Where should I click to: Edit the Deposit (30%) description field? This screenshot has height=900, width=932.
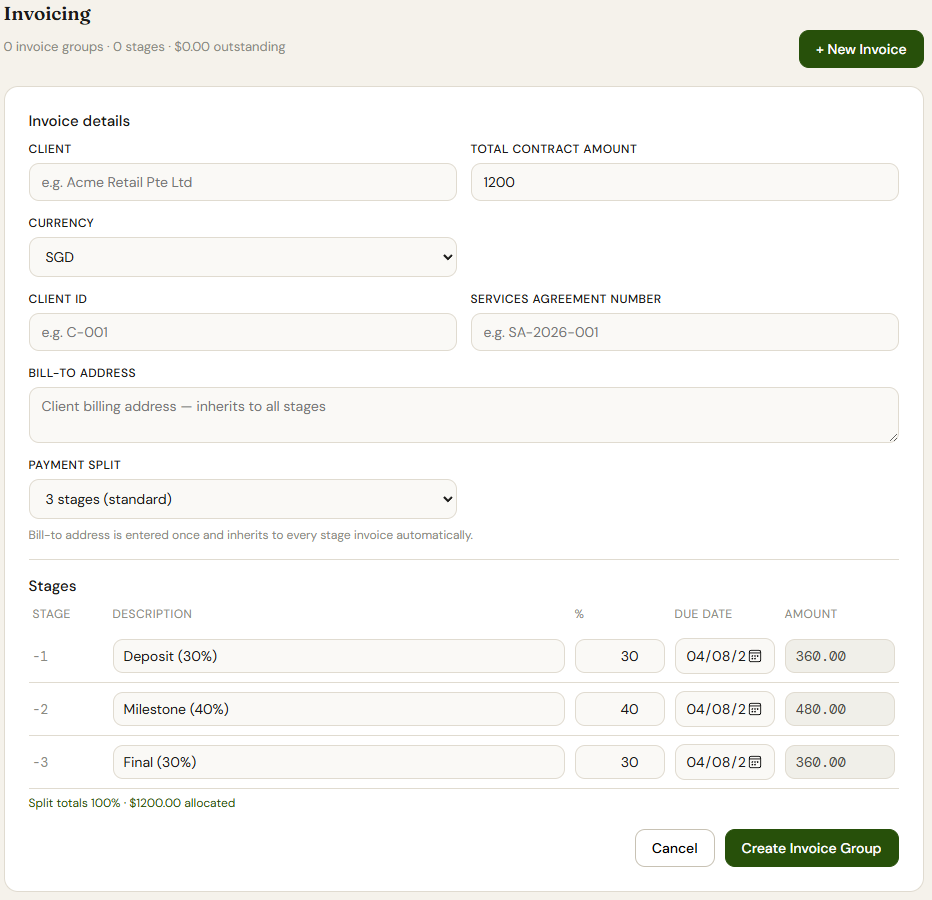(339, 656)
